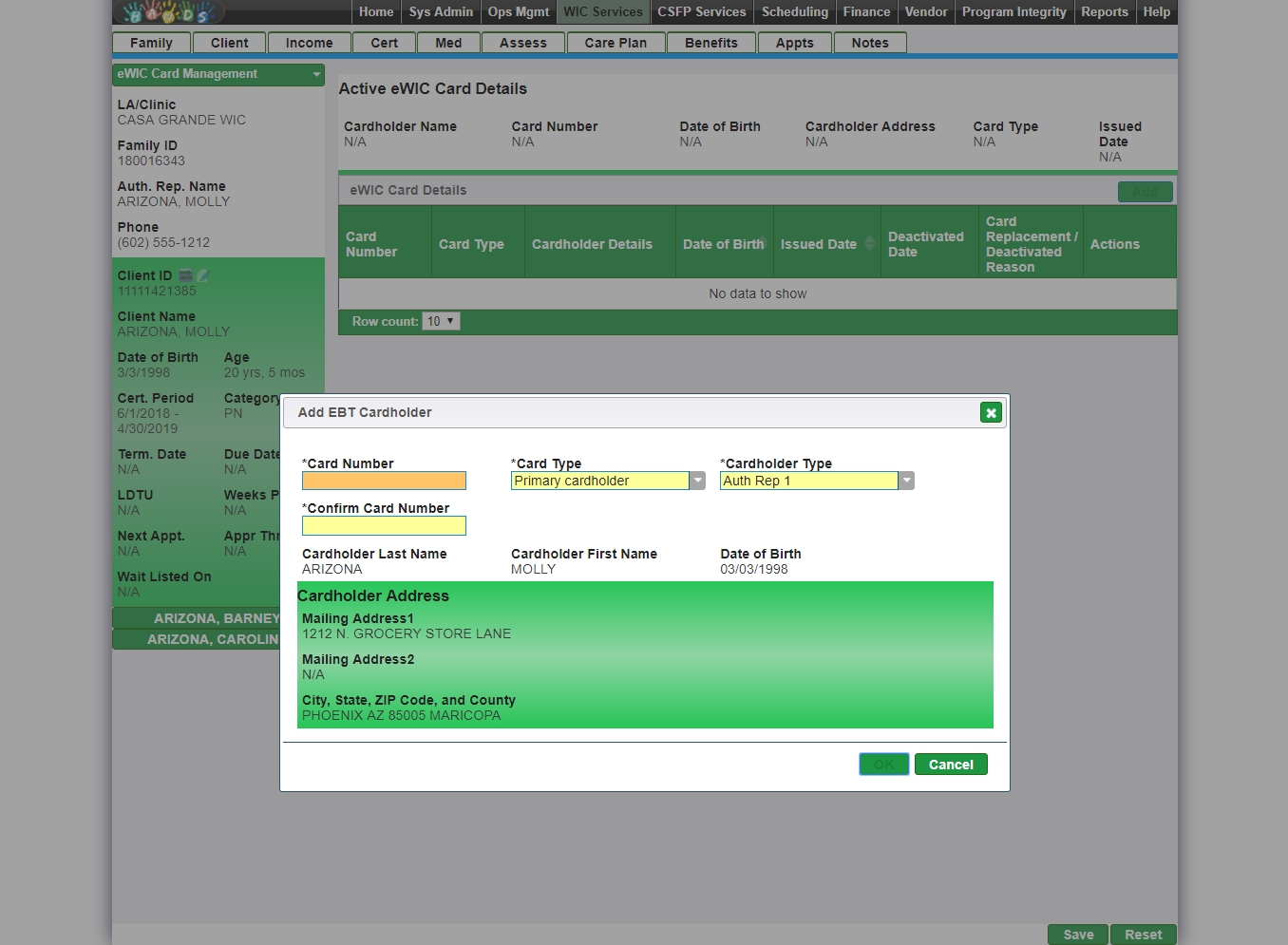Click the swap icon beside Client ID
This screenshot has height=945, width=1288.
coord(186,275)
